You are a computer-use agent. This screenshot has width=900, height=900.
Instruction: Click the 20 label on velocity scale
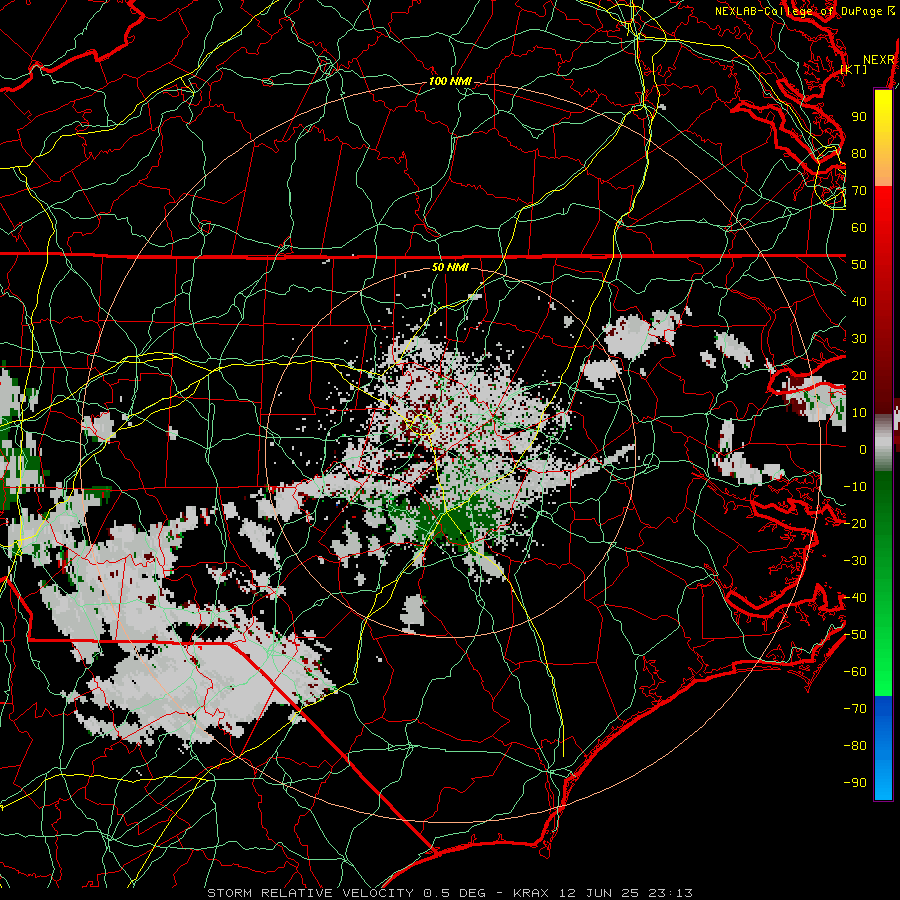[x=859, y=375]
